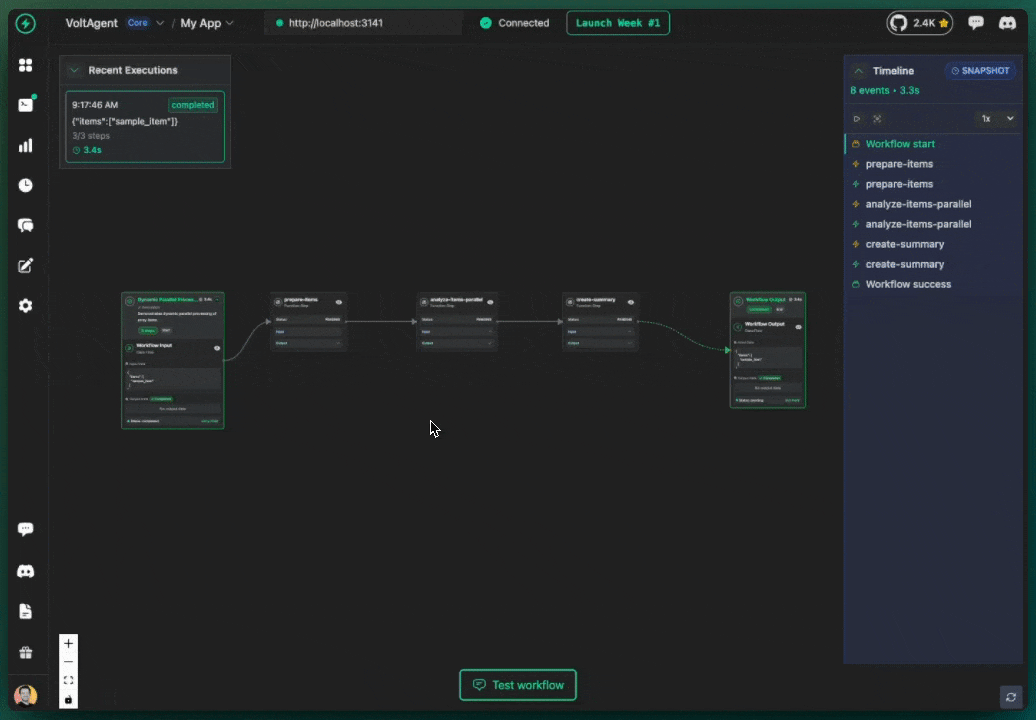Toggle the canvas lock control
The width and height of the screenshot is (1036, 720).
point(68,699)
